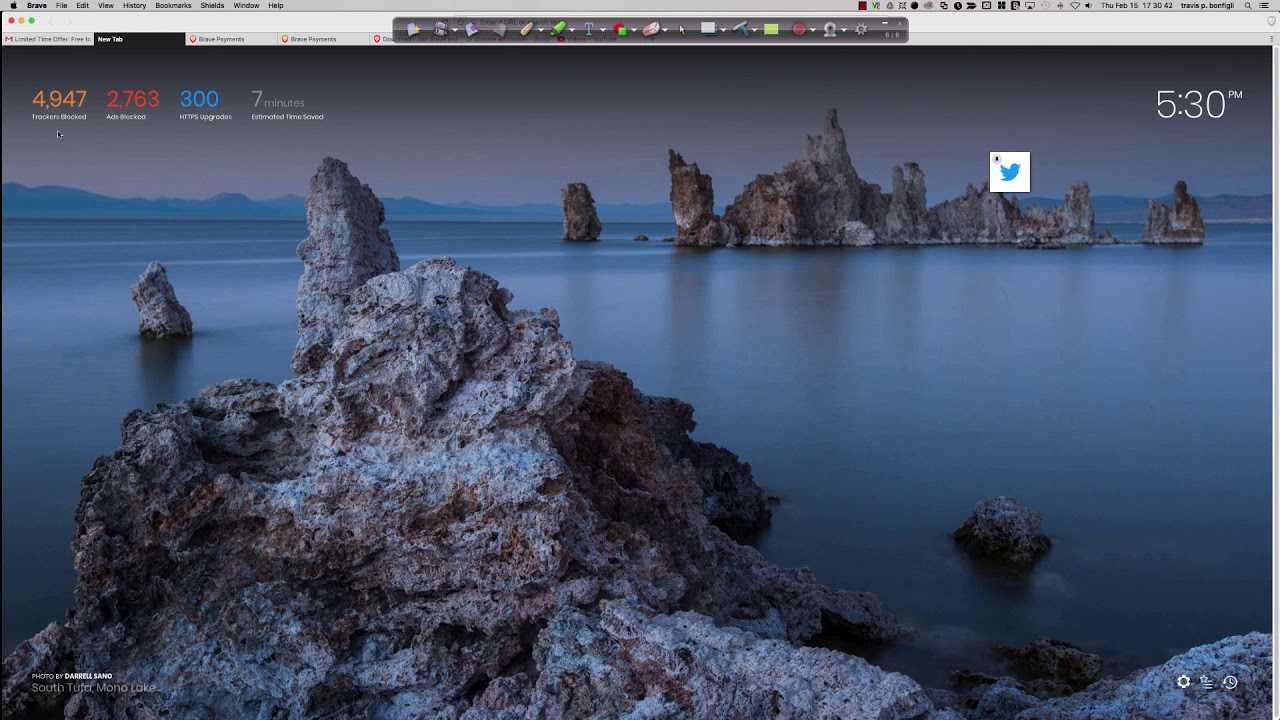
Task: Click the Wi-Fi icon in menu bar
Action: point(1075,5)
